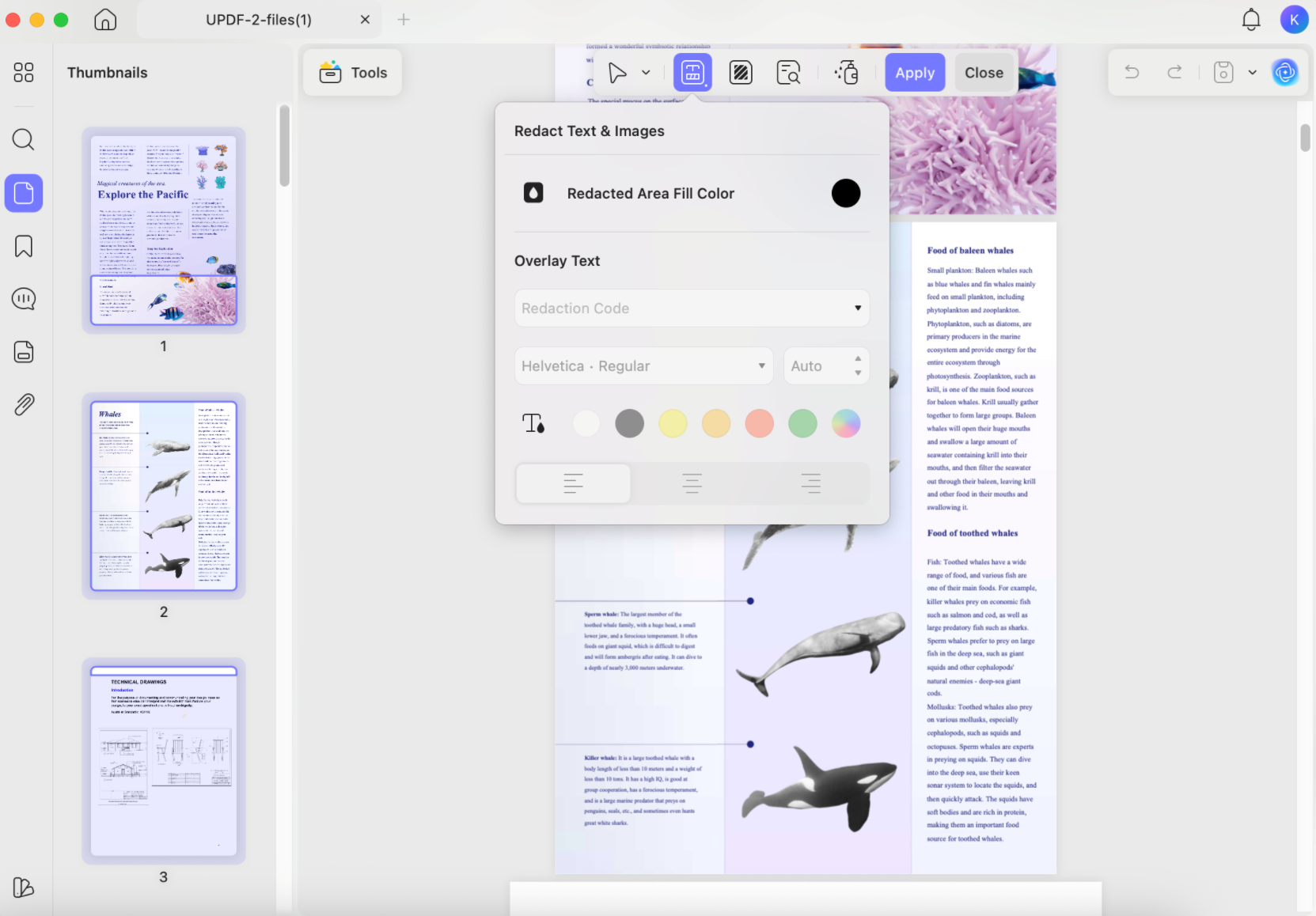Undo the last action
Screen dimensions: 1316x916
click(x=1132, y=73)
